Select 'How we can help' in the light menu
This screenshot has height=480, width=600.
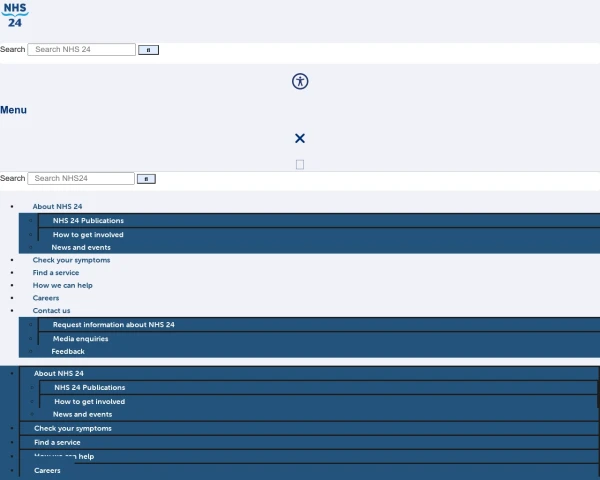coord(63,285)
